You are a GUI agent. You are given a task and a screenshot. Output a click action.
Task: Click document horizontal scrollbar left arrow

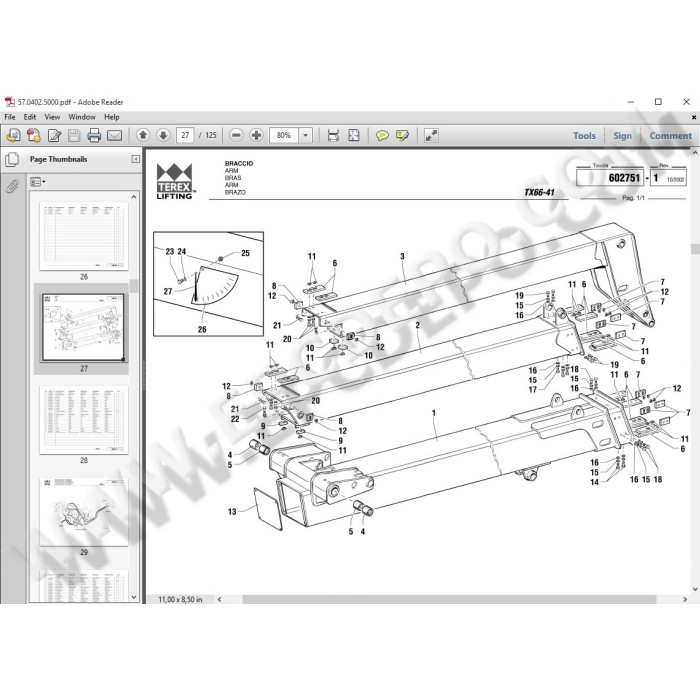pos(219,599)
